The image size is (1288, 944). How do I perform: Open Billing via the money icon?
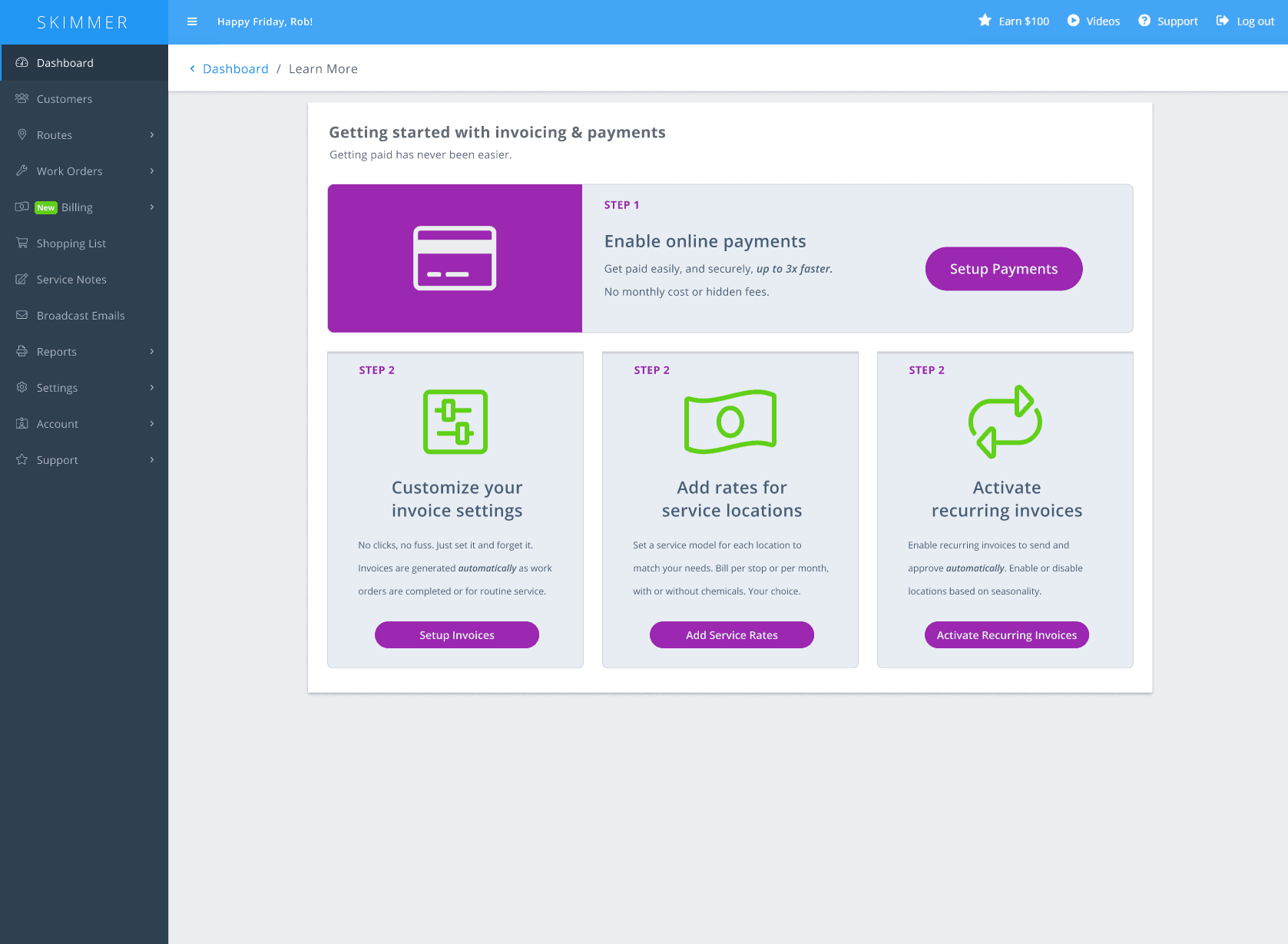point(22,207)
